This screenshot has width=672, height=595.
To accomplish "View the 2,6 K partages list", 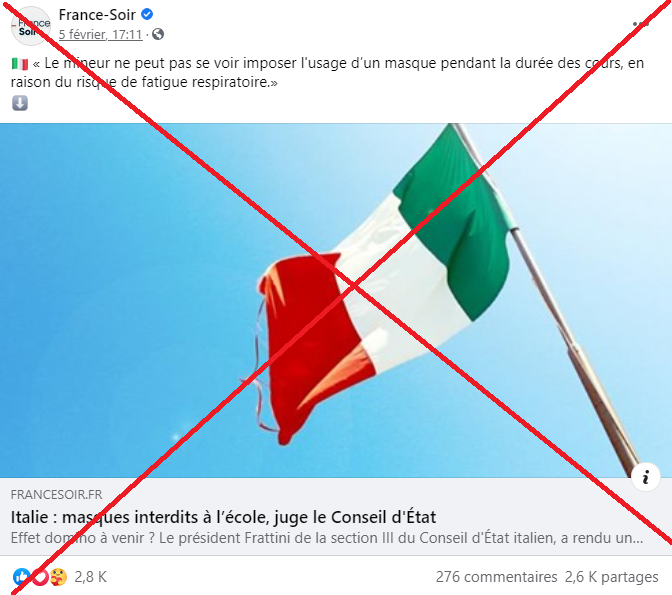I will (612, 577).
